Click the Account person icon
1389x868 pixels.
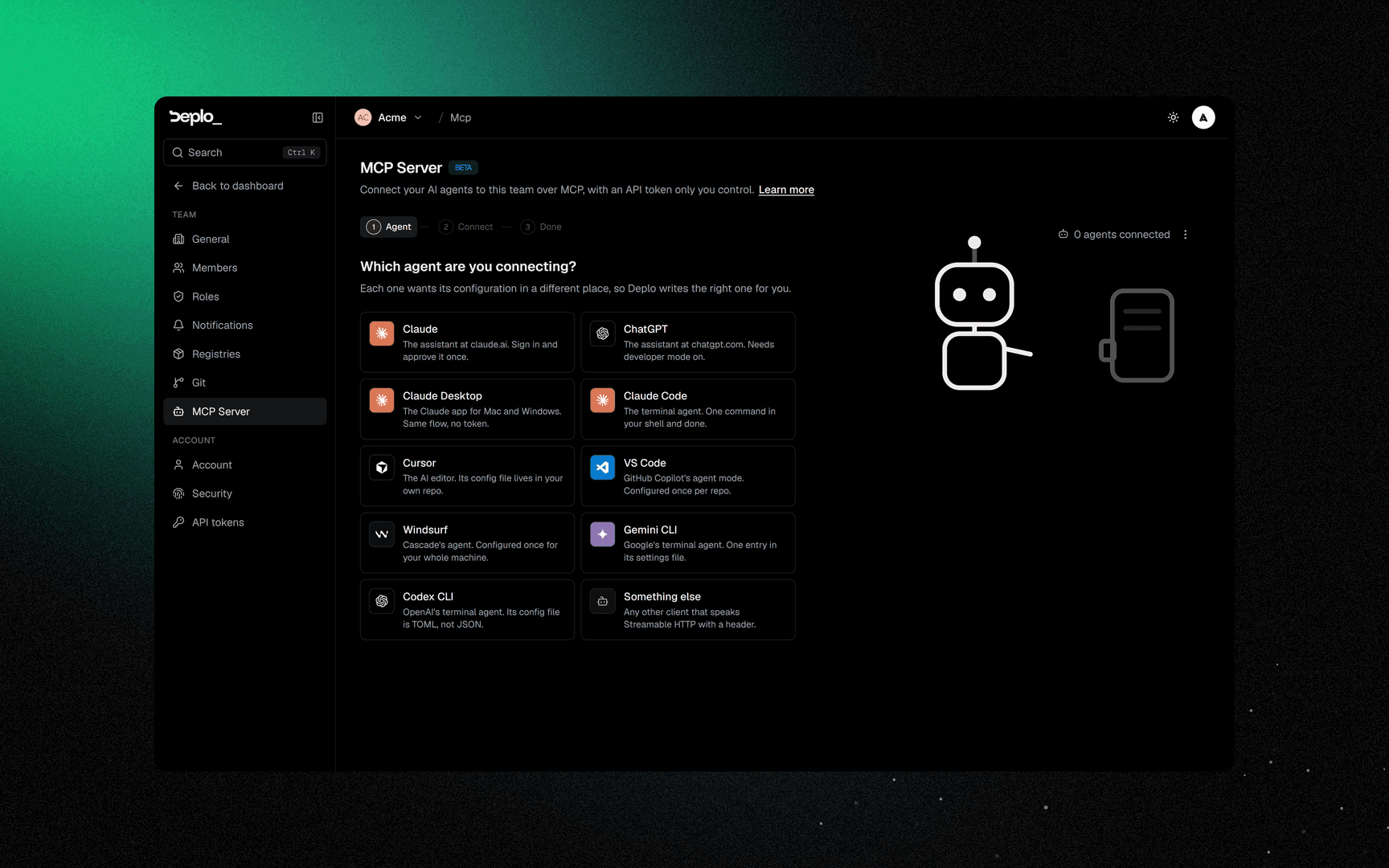(178, 465)
